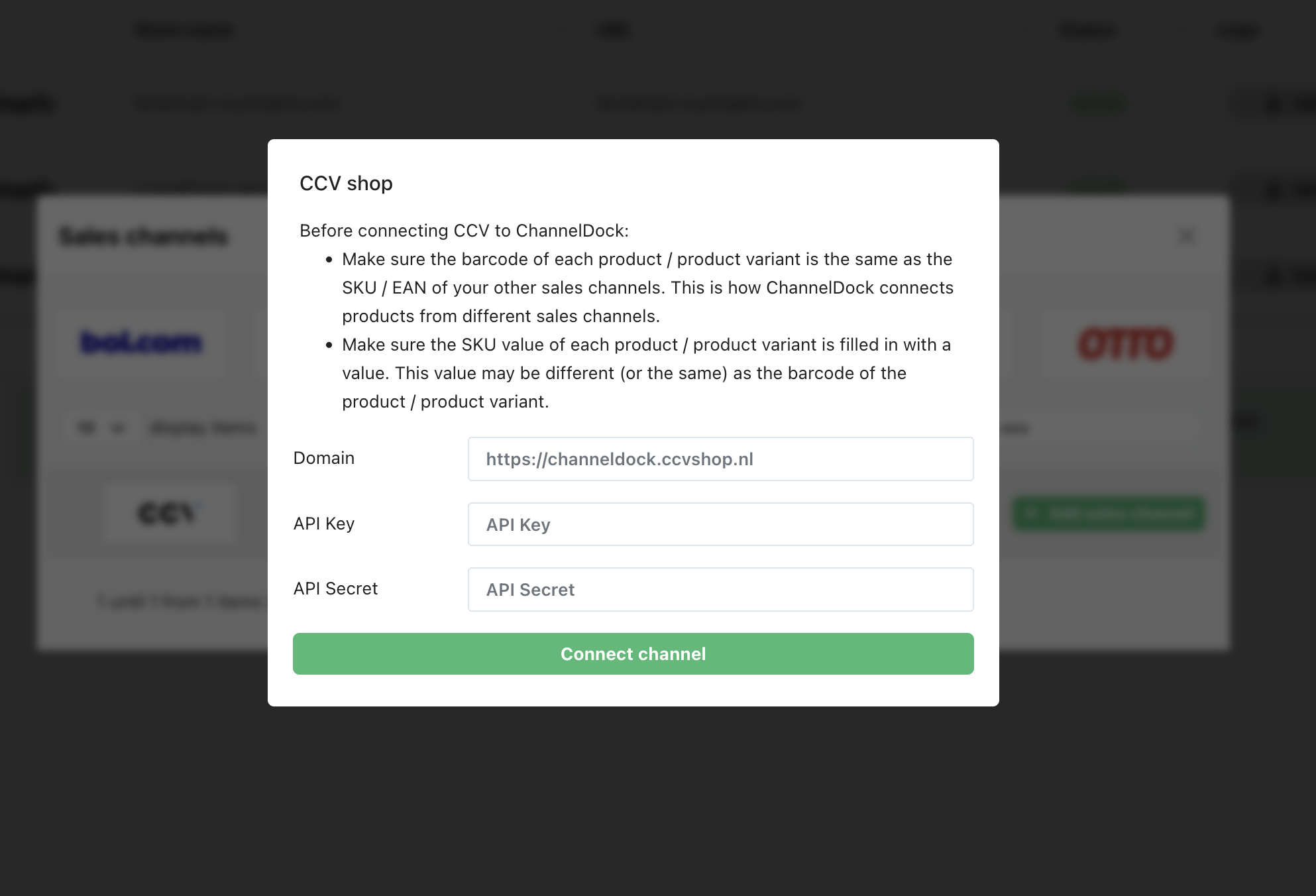
Task: Select the CCV shop dialog title
Action: coord(346,183)
